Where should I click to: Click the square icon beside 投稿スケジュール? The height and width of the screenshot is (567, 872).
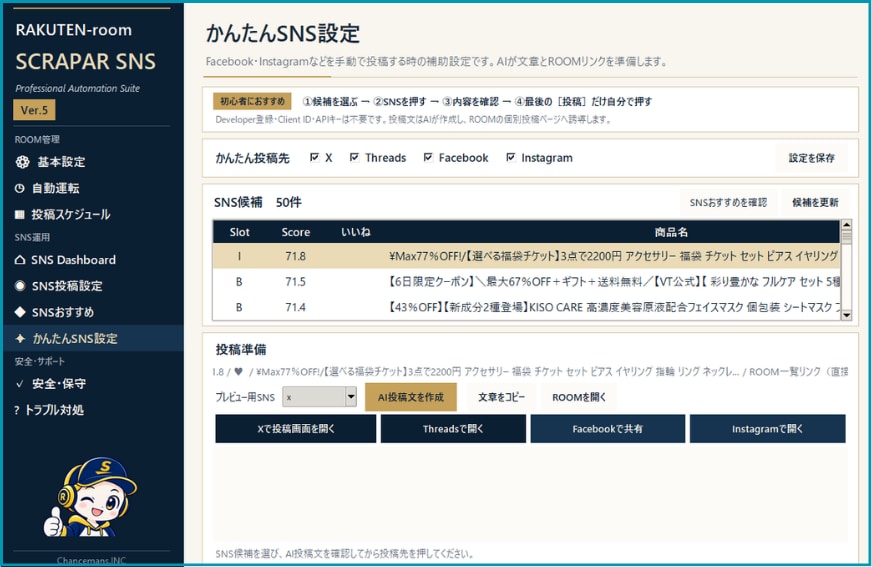(x=19, y=215)
